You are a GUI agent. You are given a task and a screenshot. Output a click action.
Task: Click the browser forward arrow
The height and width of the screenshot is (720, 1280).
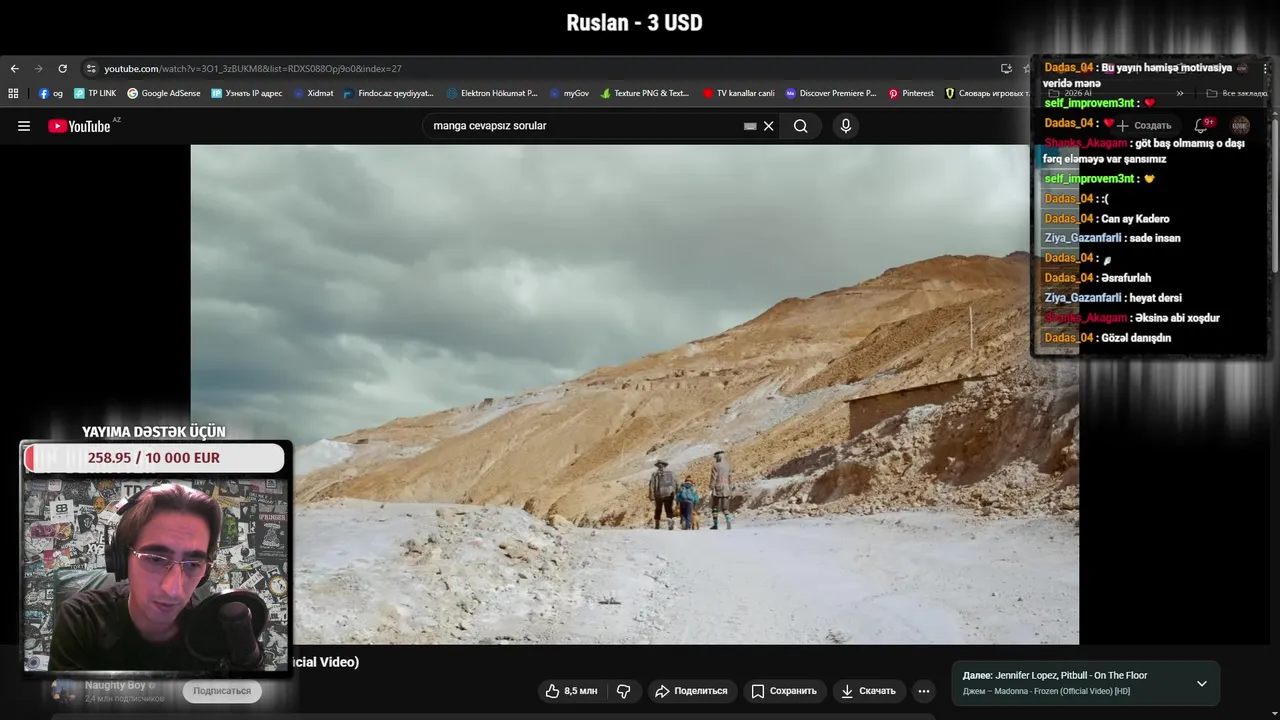click(38, 69)
